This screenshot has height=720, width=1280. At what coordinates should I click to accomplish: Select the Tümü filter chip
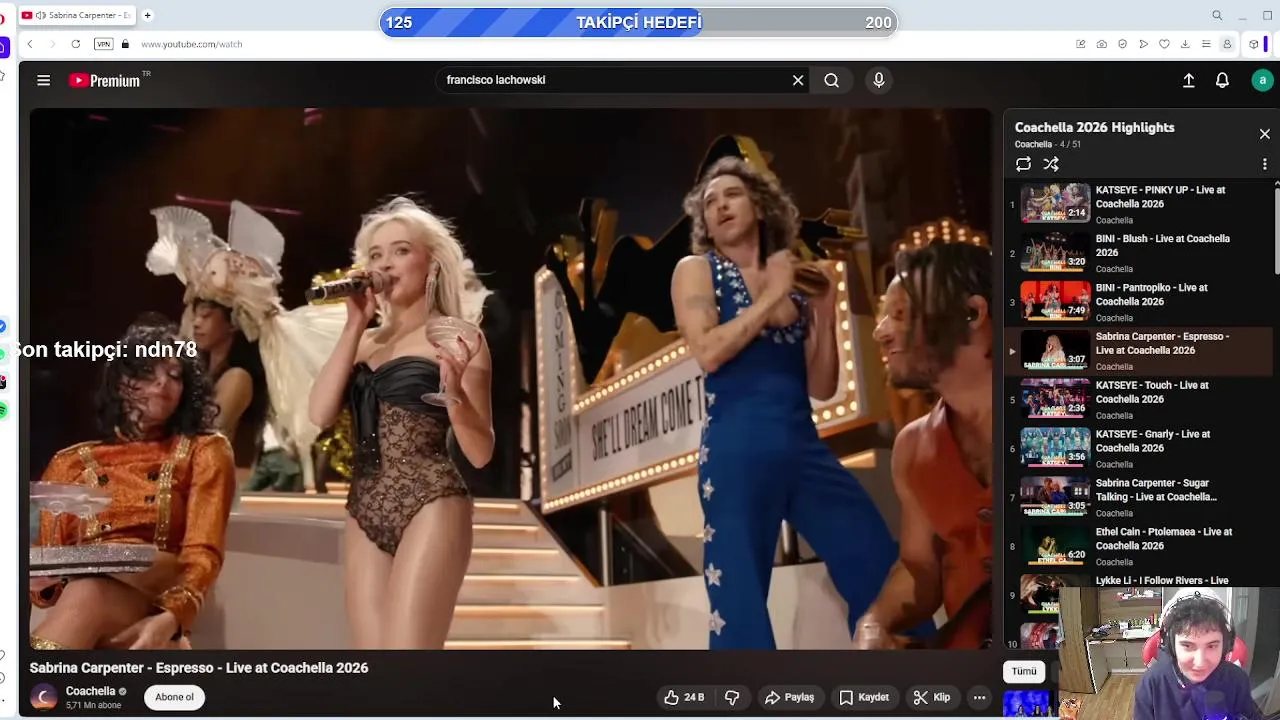point(1024,671)
